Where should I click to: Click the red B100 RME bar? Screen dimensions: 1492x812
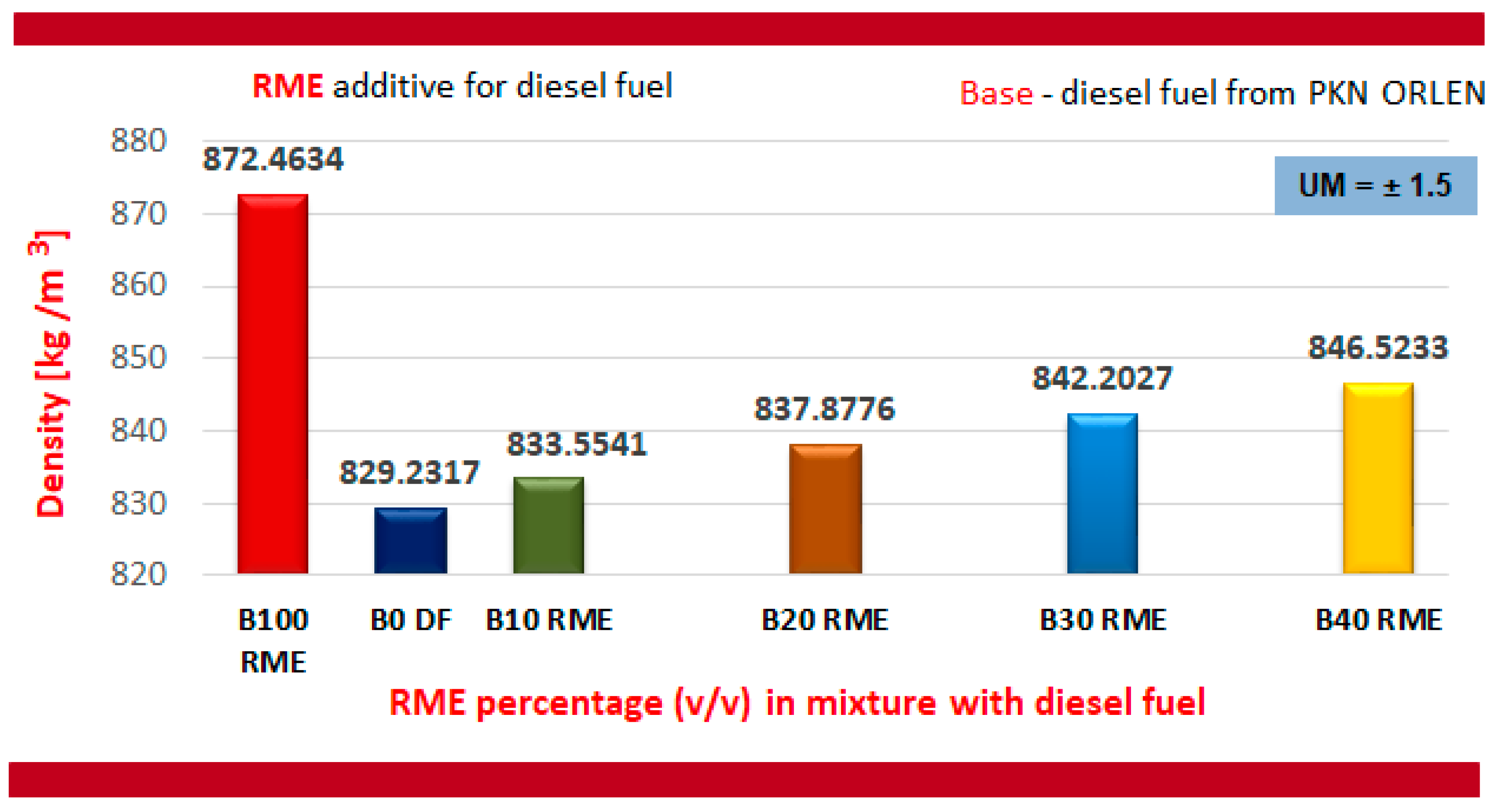(272, 383)
